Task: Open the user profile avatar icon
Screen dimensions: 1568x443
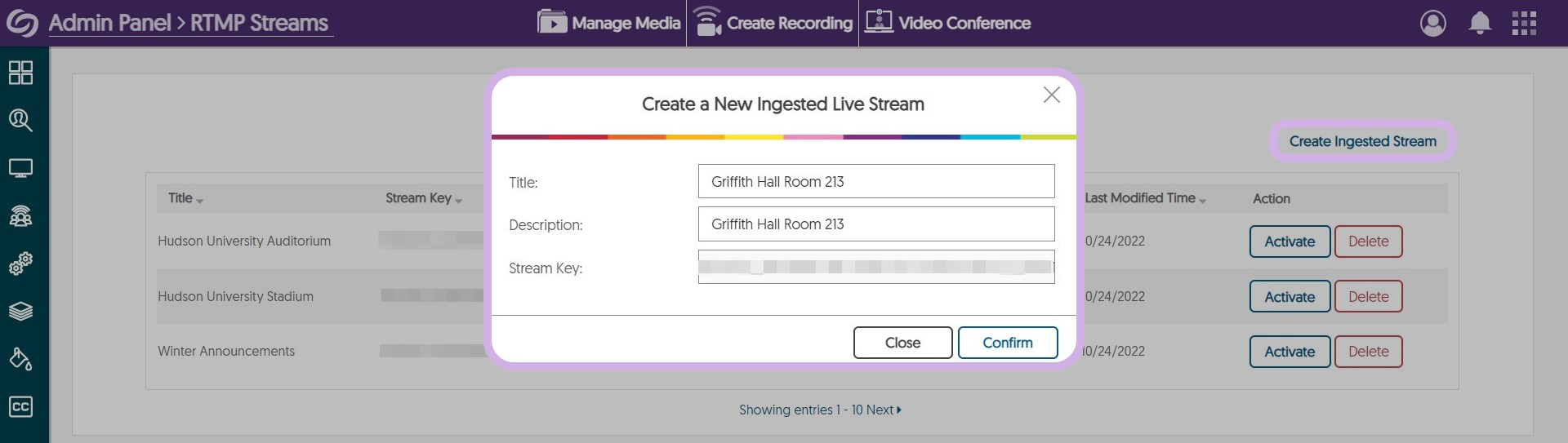Action: [x=1432, y=23]
